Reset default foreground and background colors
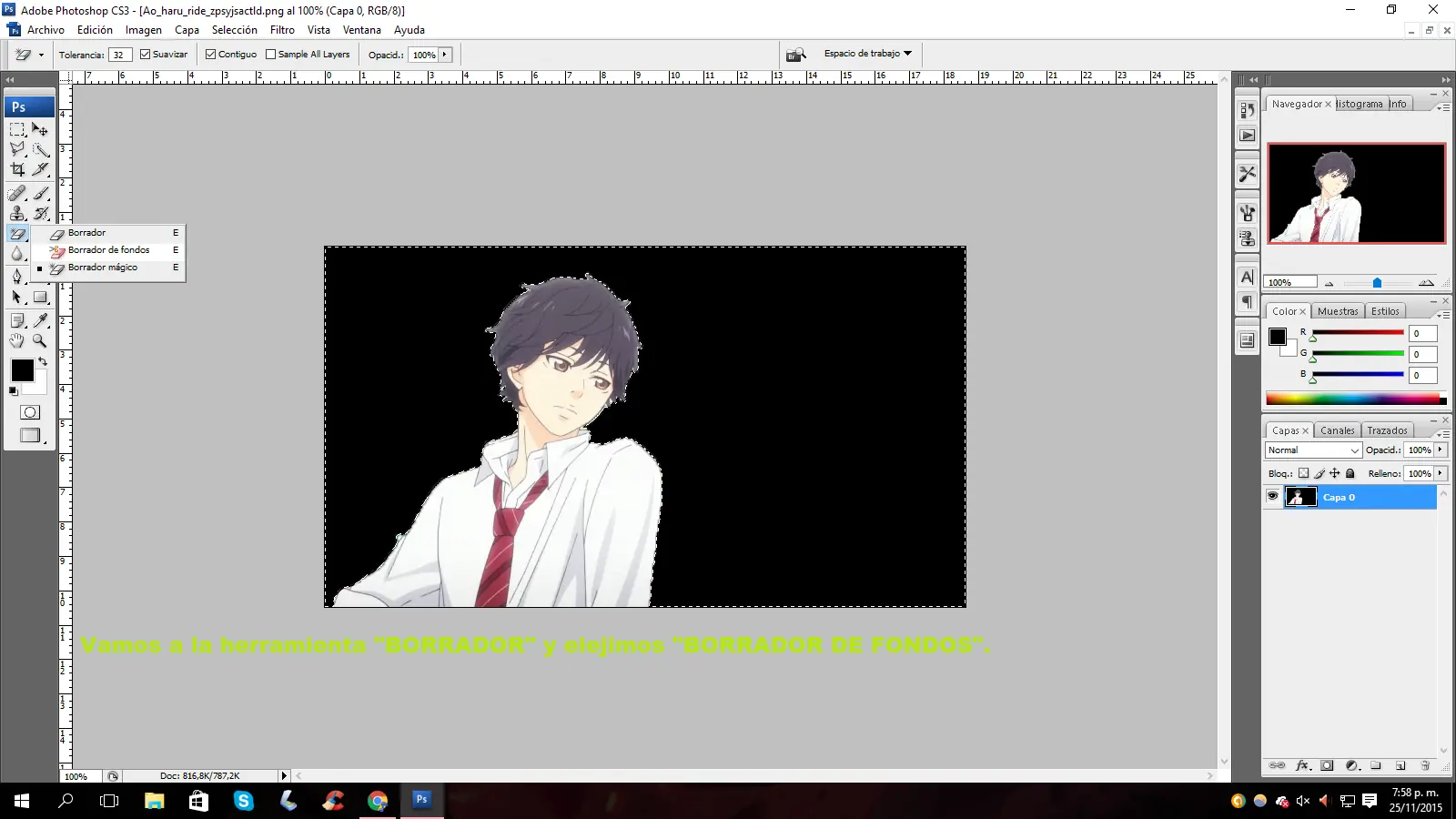1456x819 pixels. coord(13,391)
